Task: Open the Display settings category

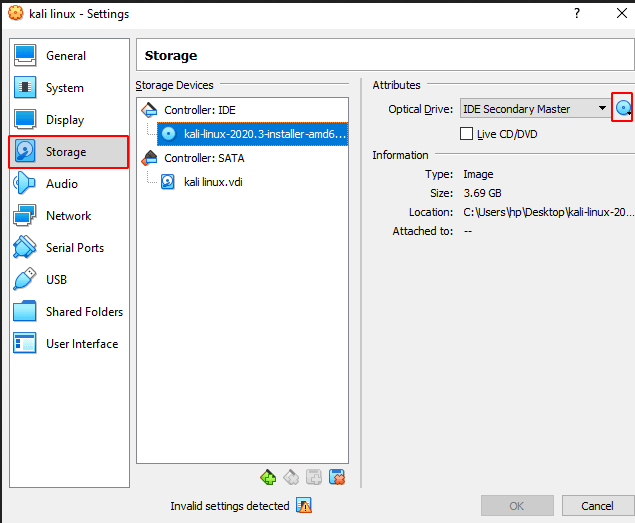Action: (x=69, y=120)
